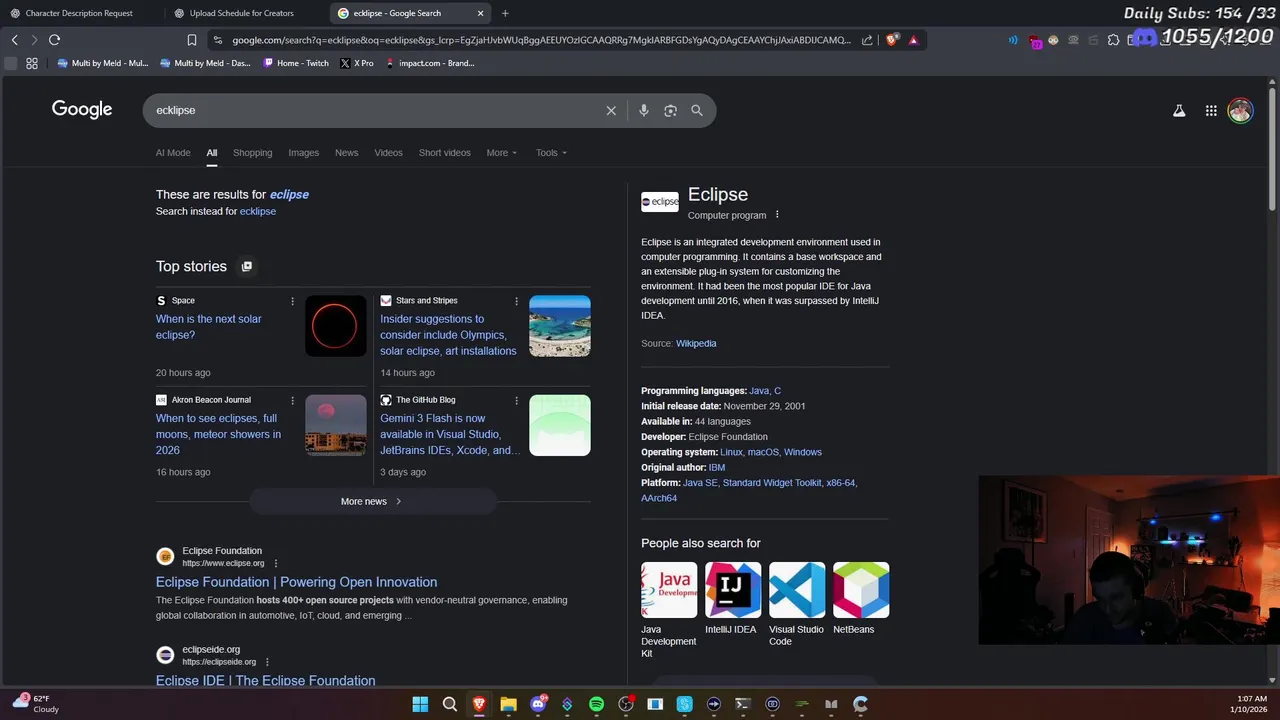Viewport: 1280px width, 720px height.
Task: Open Windows taskbar search
Action: pos(450,704)
